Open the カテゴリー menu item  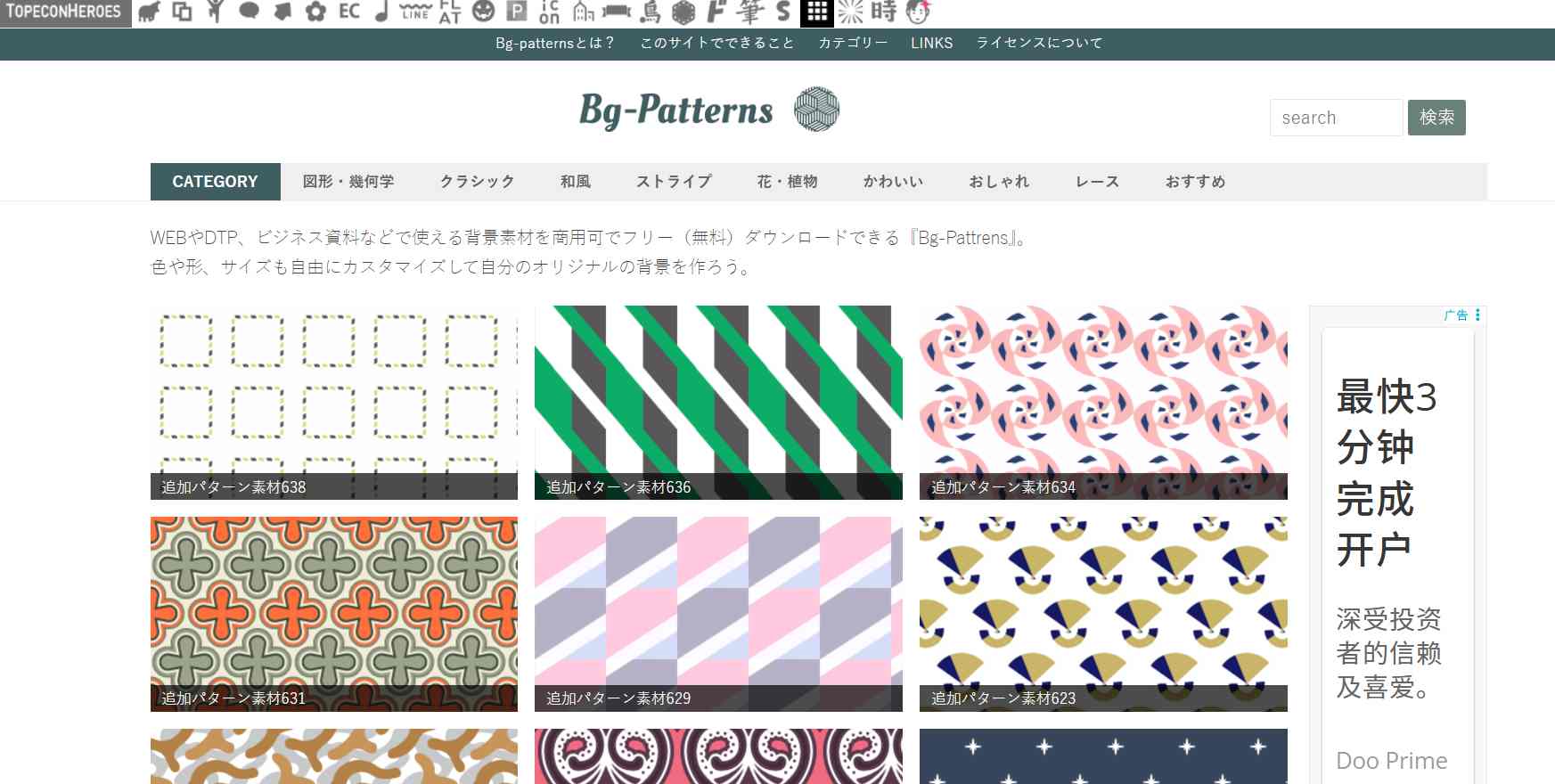tap(853, 43)
